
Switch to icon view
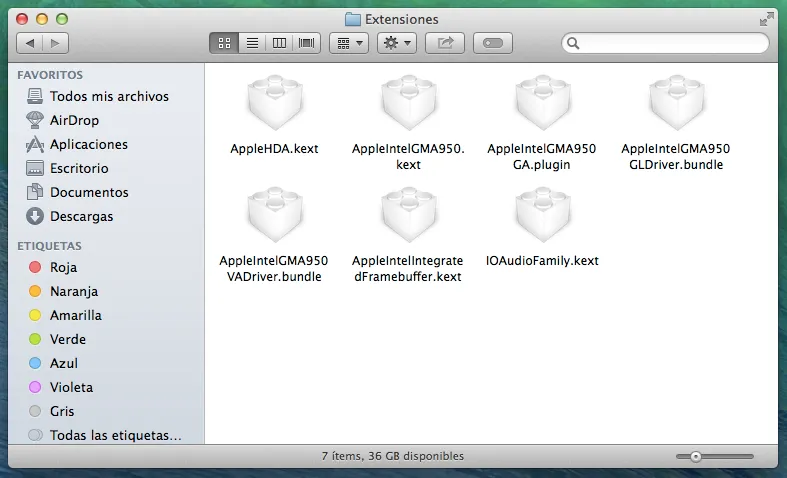pyautogui.click(x=224, y=43)
